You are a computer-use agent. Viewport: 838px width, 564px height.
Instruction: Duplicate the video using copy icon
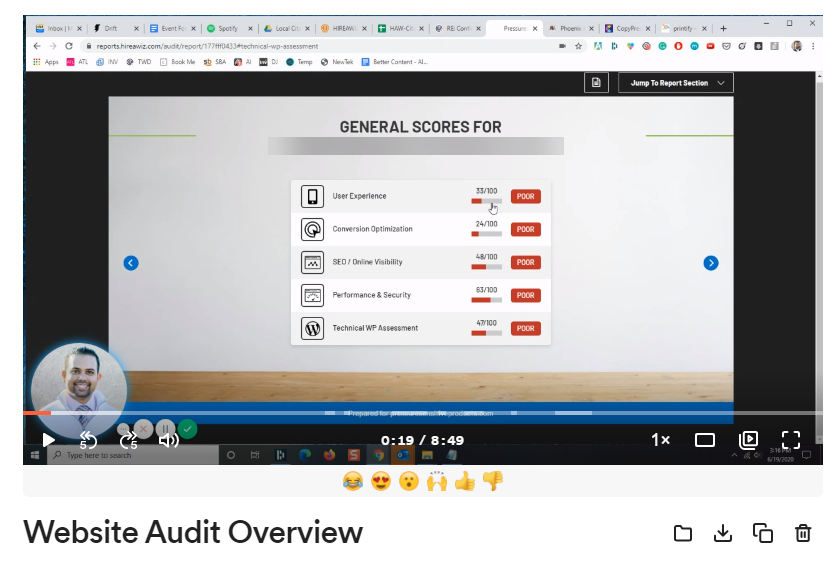(x=763, y=533)
